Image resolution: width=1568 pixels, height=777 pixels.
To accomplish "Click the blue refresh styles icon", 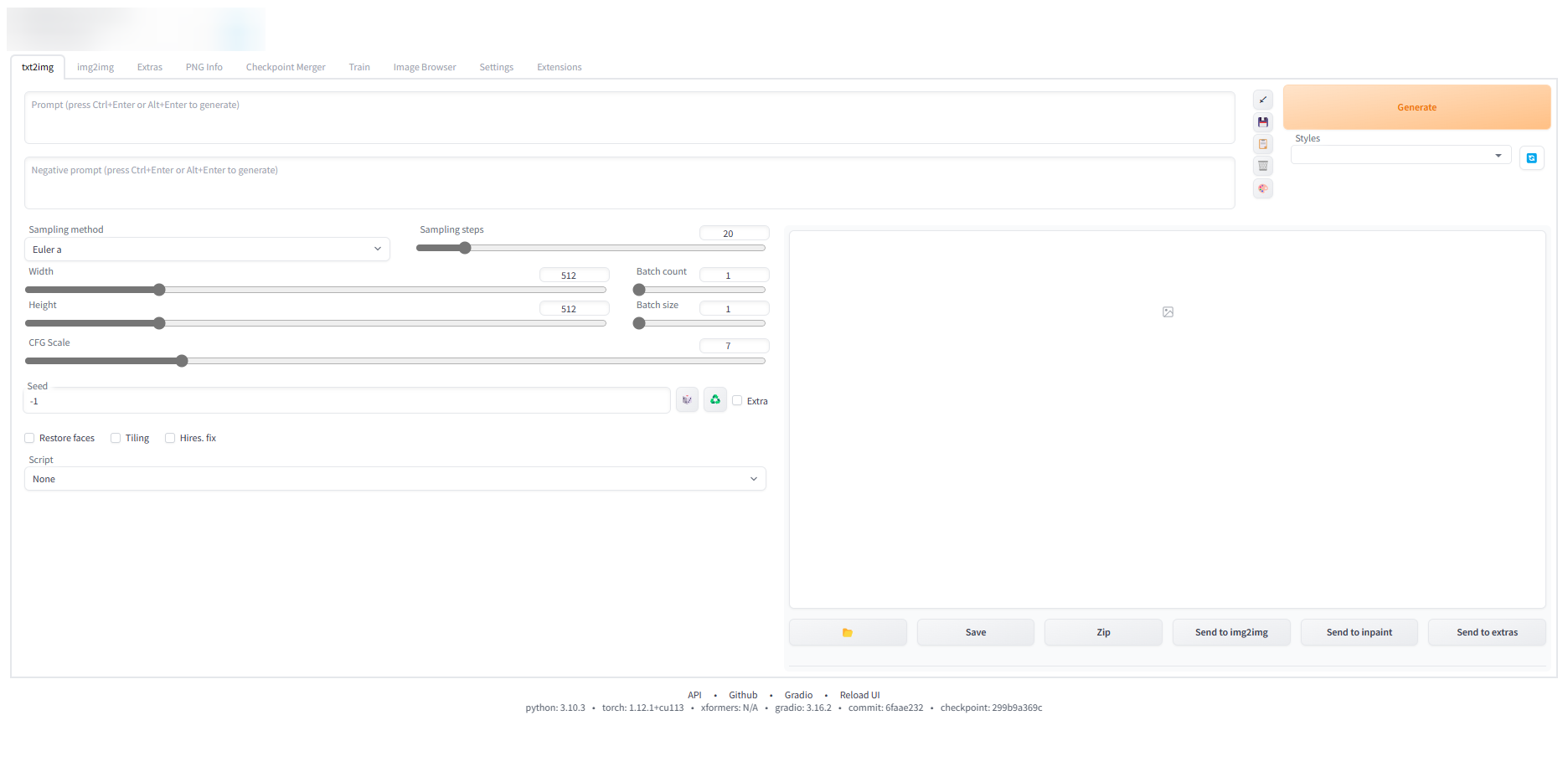I will 1531,157.
